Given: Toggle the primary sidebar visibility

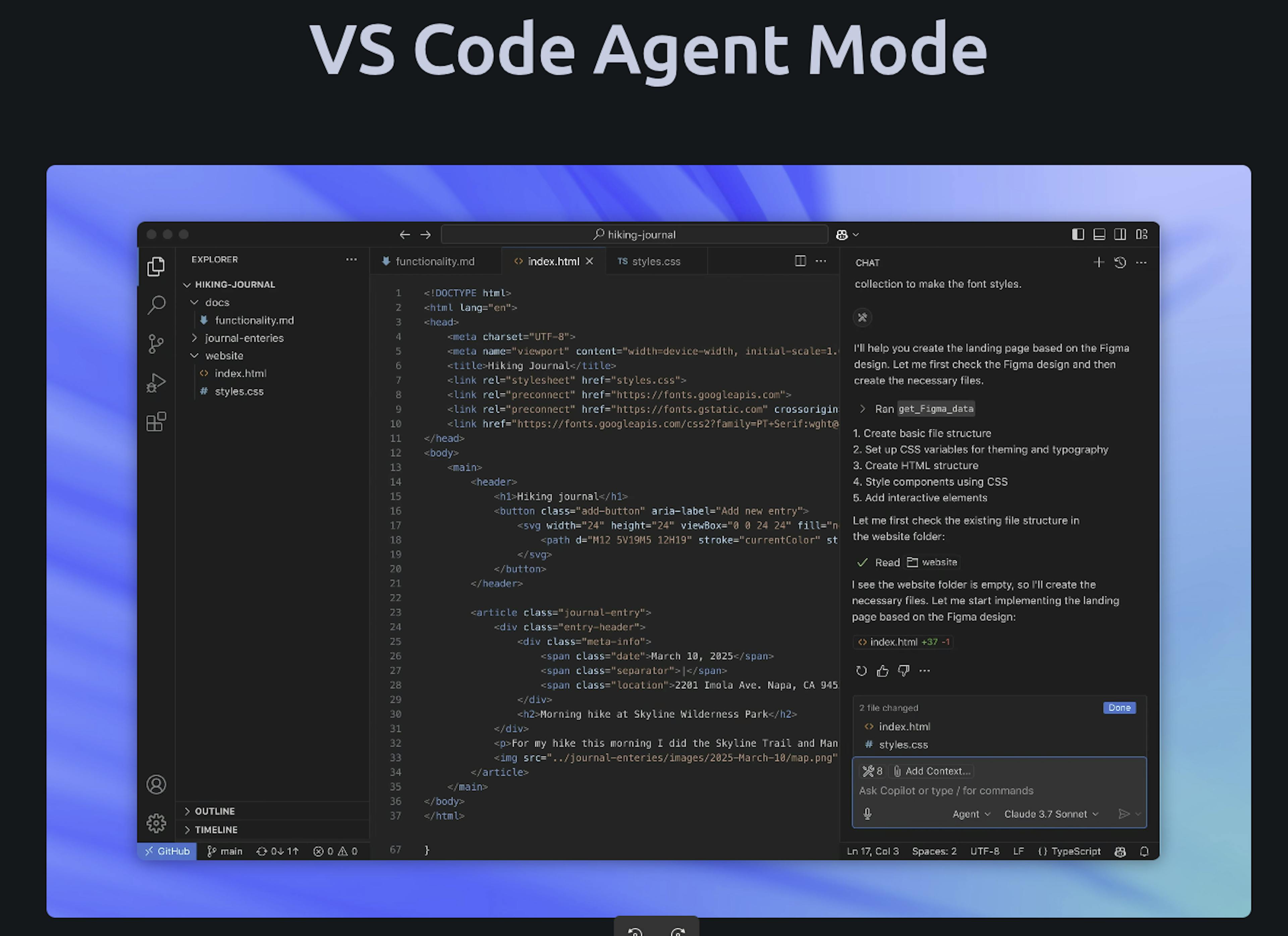Looking at the screenshot, I should click(1077, 234).
